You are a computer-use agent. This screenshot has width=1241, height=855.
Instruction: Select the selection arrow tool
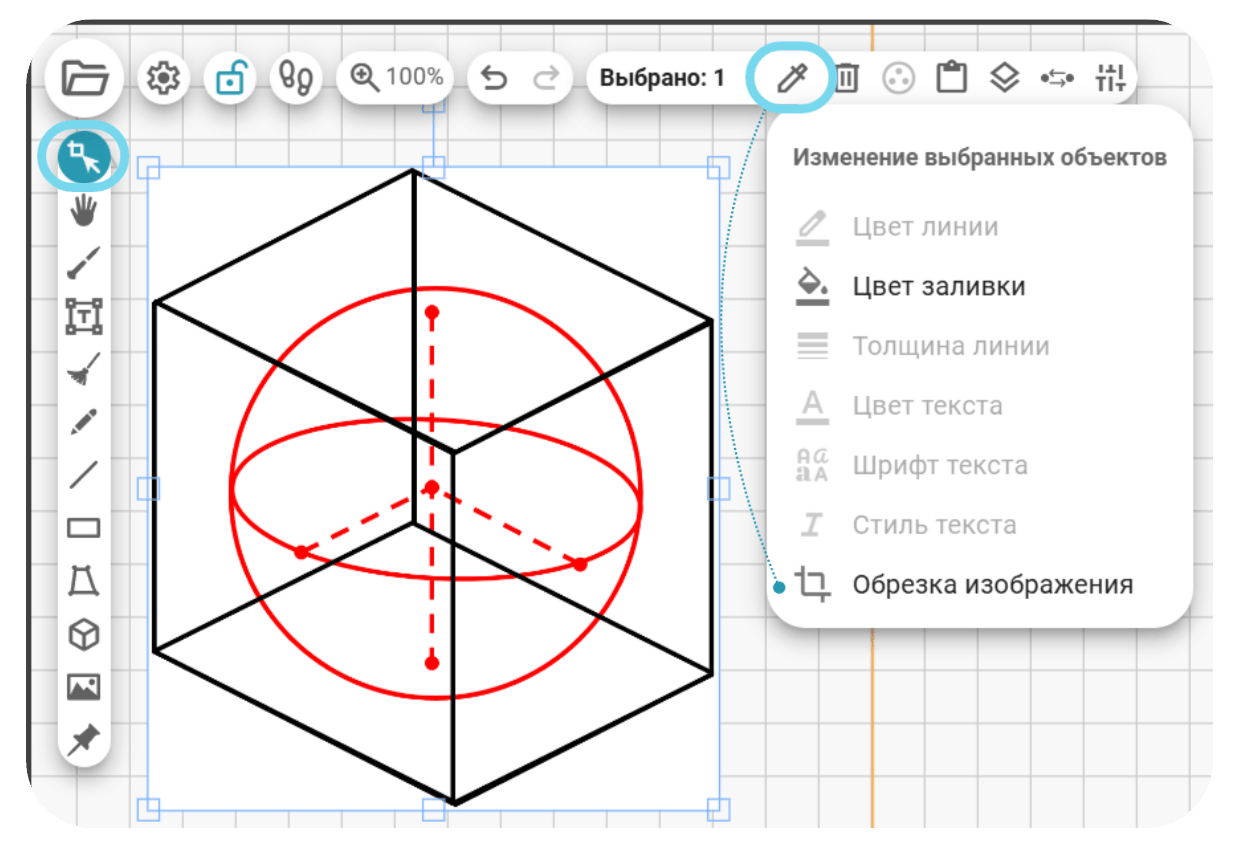point(83,158)
